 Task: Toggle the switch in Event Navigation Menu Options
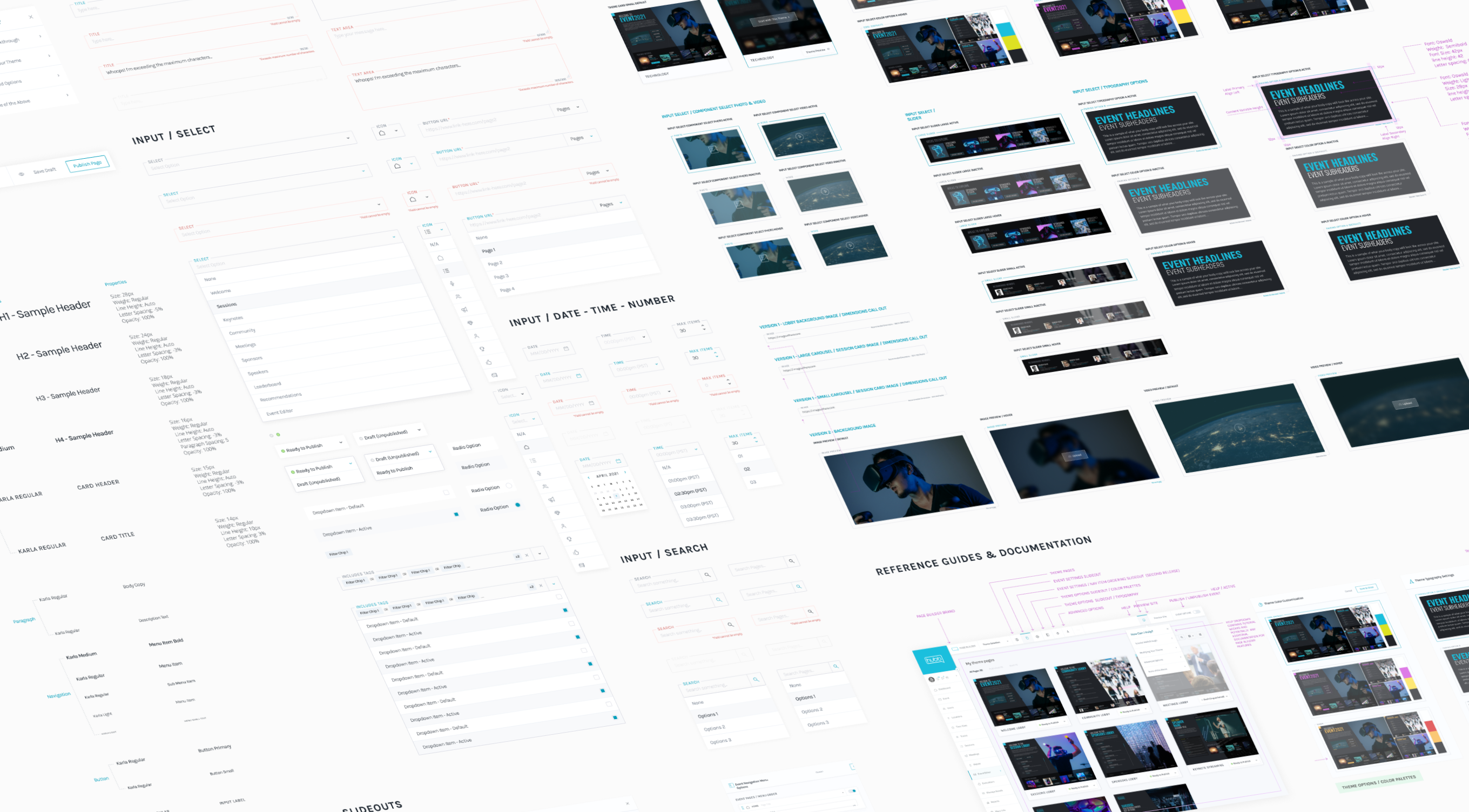tap(853, 791)
